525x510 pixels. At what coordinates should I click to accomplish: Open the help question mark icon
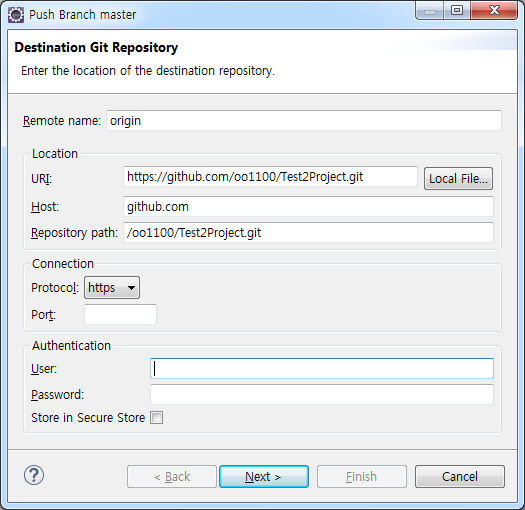click(34, 475)
